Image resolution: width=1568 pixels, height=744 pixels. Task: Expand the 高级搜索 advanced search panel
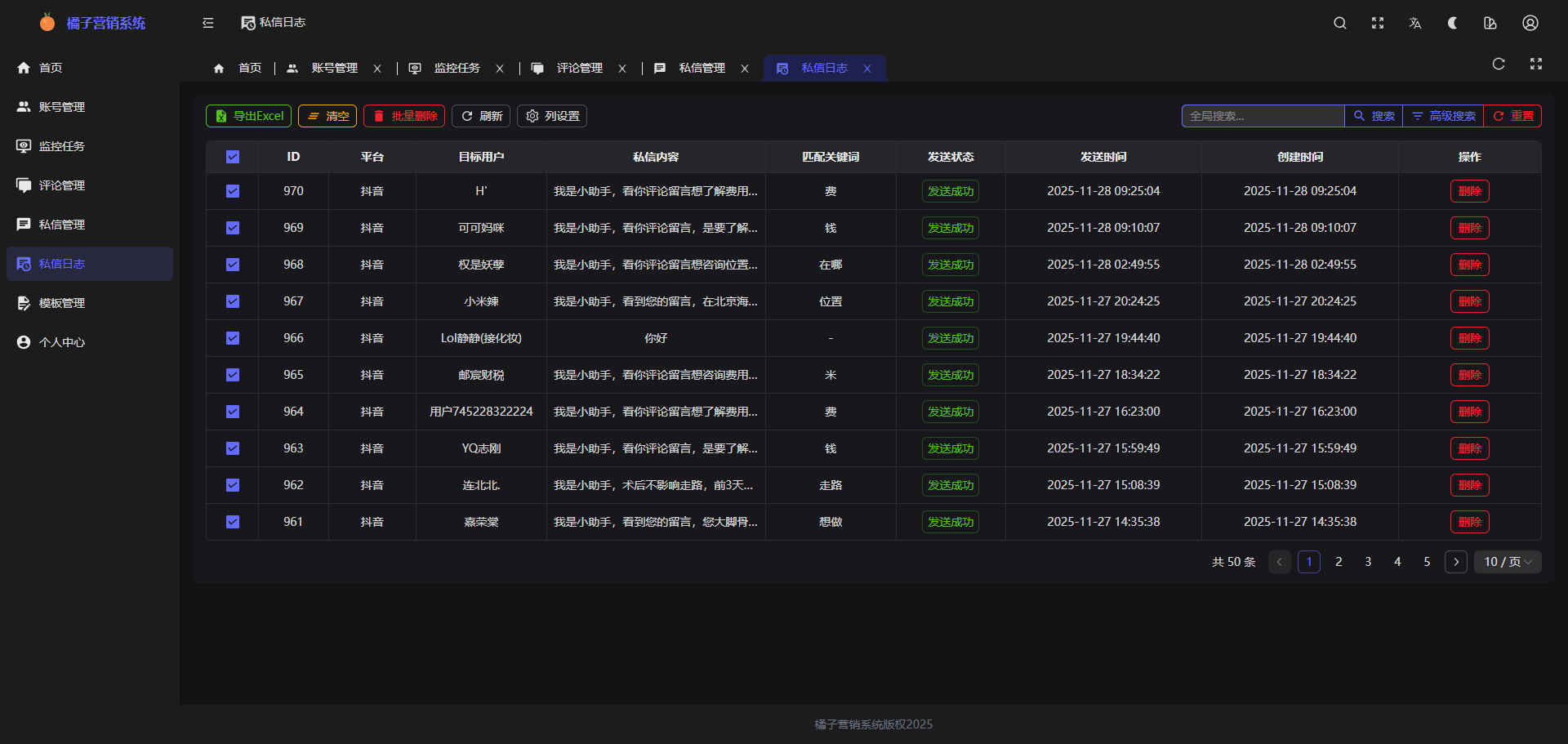1443,116
